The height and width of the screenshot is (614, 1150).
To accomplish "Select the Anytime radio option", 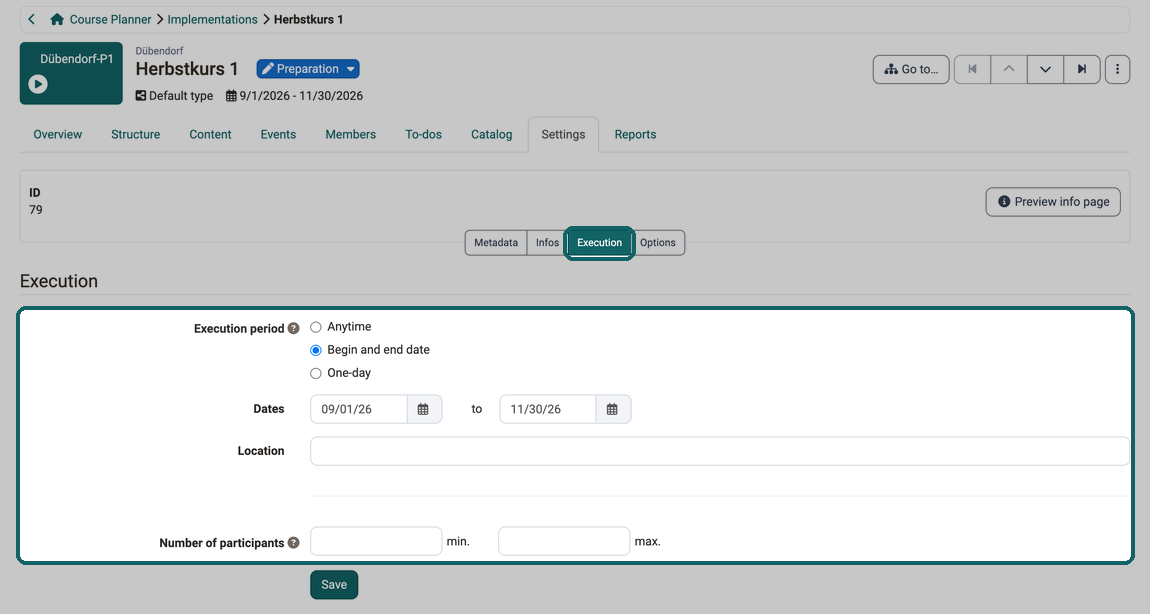I will (316, 327).
